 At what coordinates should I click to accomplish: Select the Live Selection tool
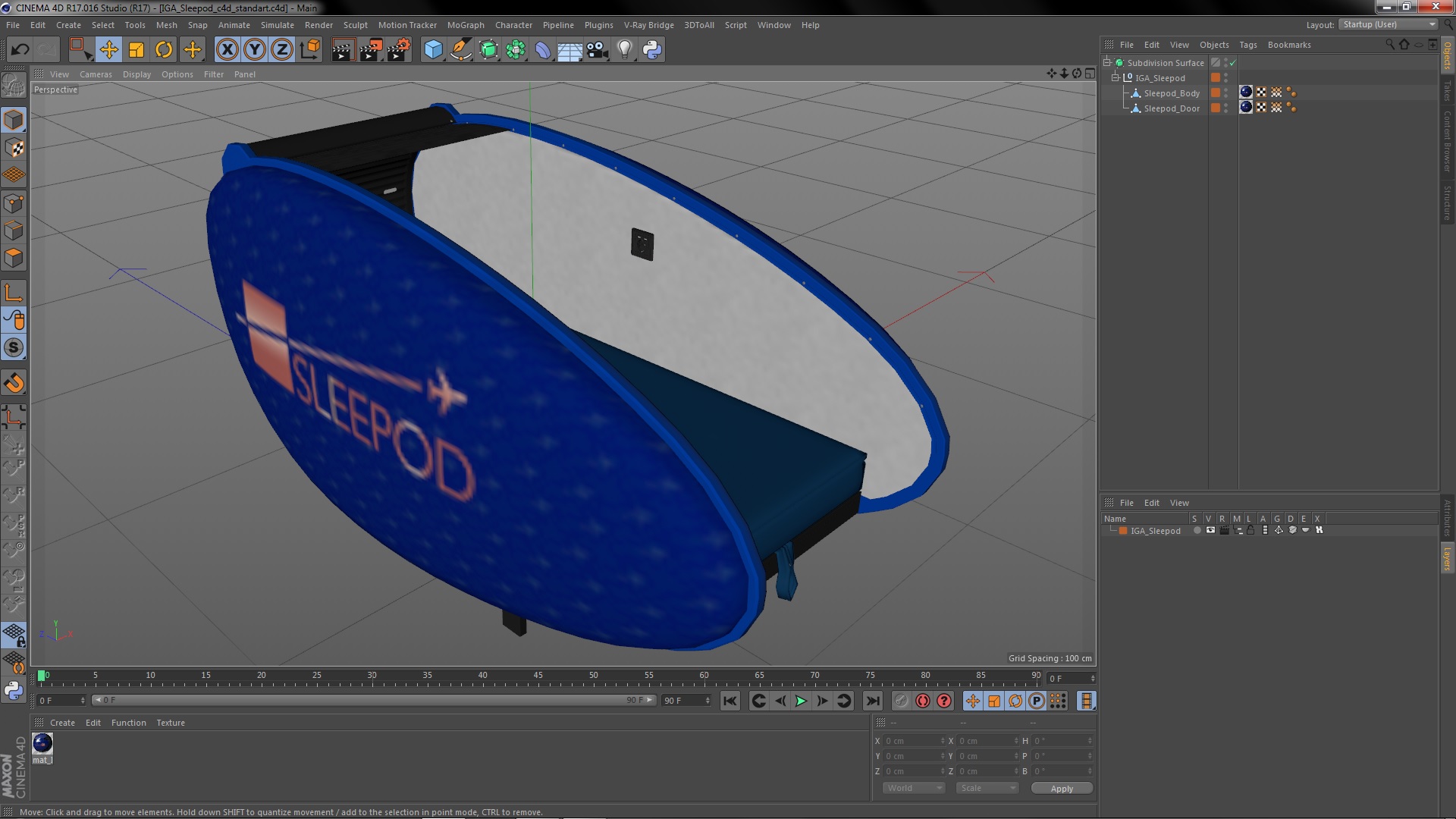pos(80,50)
